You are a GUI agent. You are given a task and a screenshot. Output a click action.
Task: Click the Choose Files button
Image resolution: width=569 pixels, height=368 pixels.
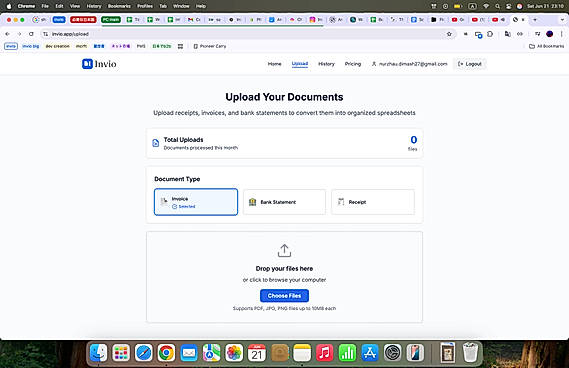[x=284, y=296]
